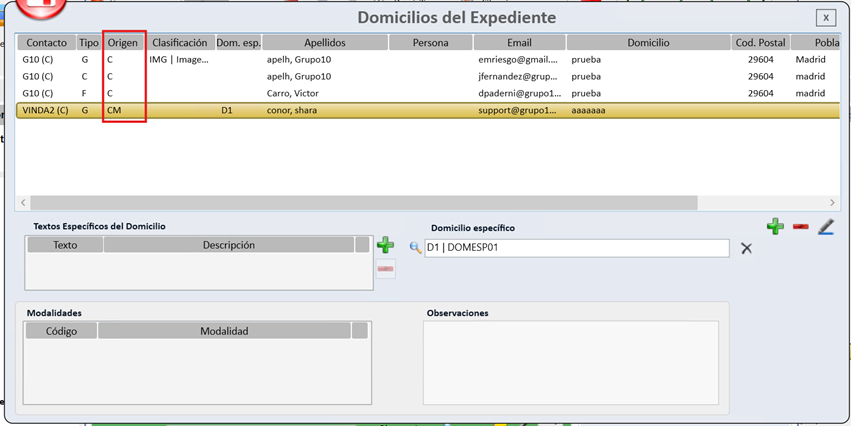Add new address with top-right green plus
The image size is (851, 426).
click(776, 226)
